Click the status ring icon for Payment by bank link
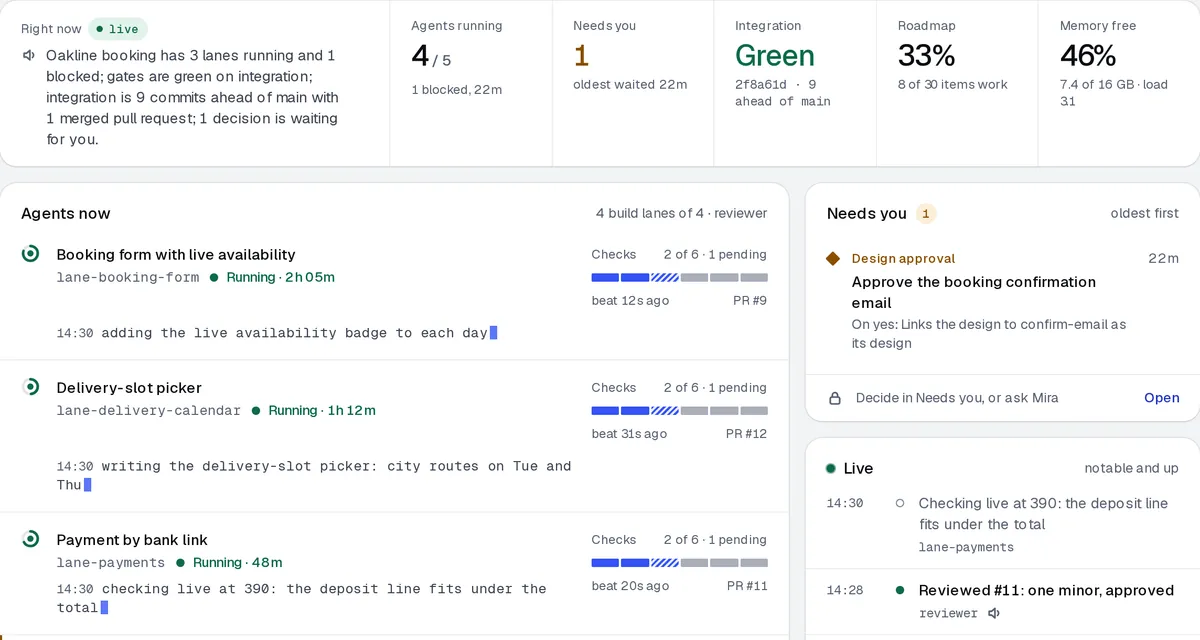The image size is (1200, 640). tap(31, 539)
